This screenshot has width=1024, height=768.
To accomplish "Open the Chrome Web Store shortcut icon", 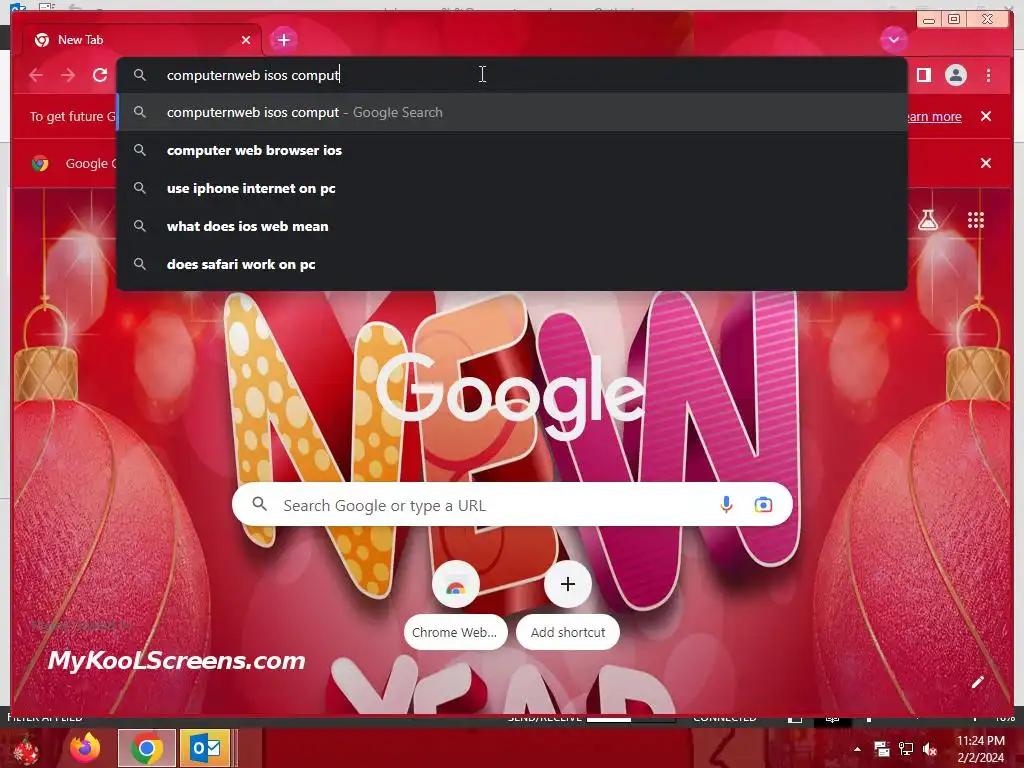I will tap(456, 584).
